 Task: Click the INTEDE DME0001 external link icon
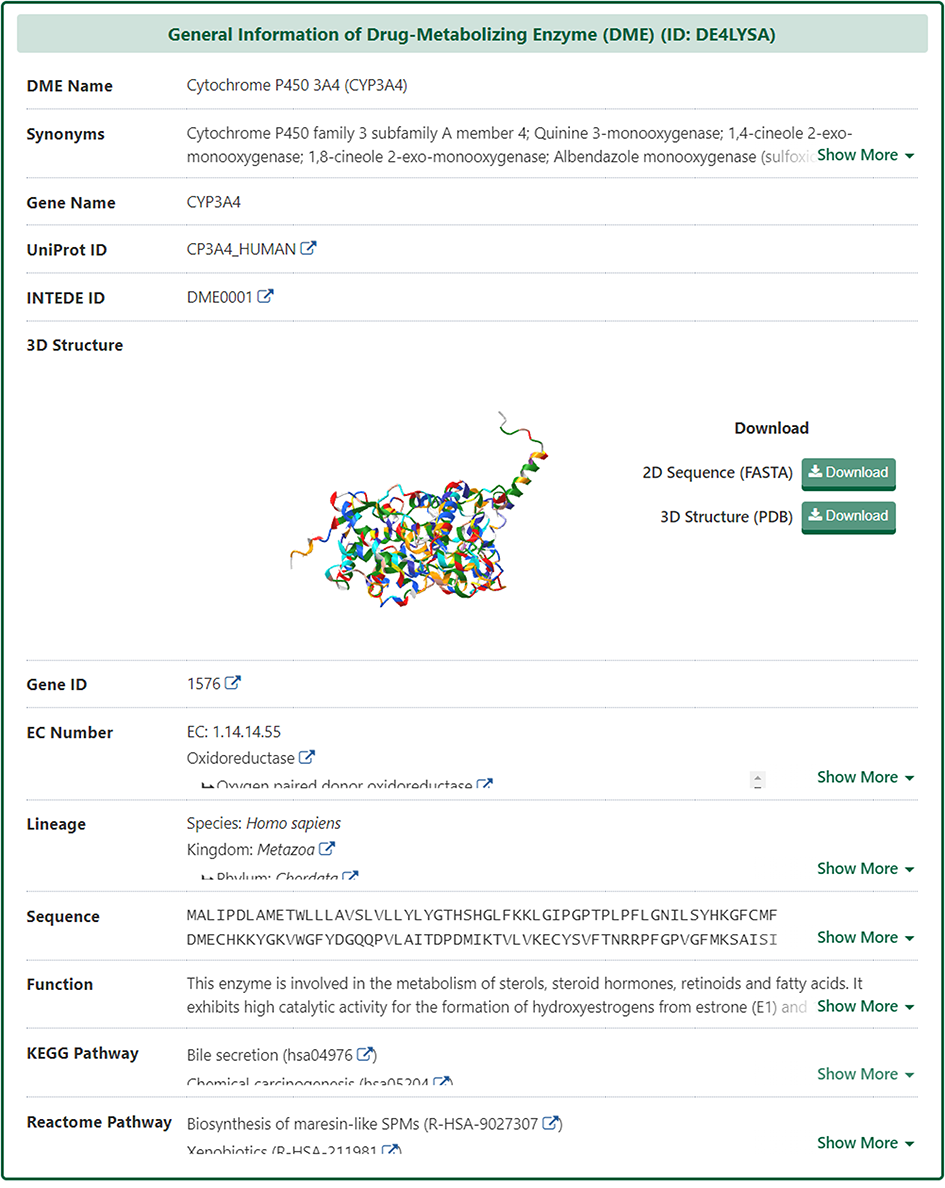(x=266, y=296)
